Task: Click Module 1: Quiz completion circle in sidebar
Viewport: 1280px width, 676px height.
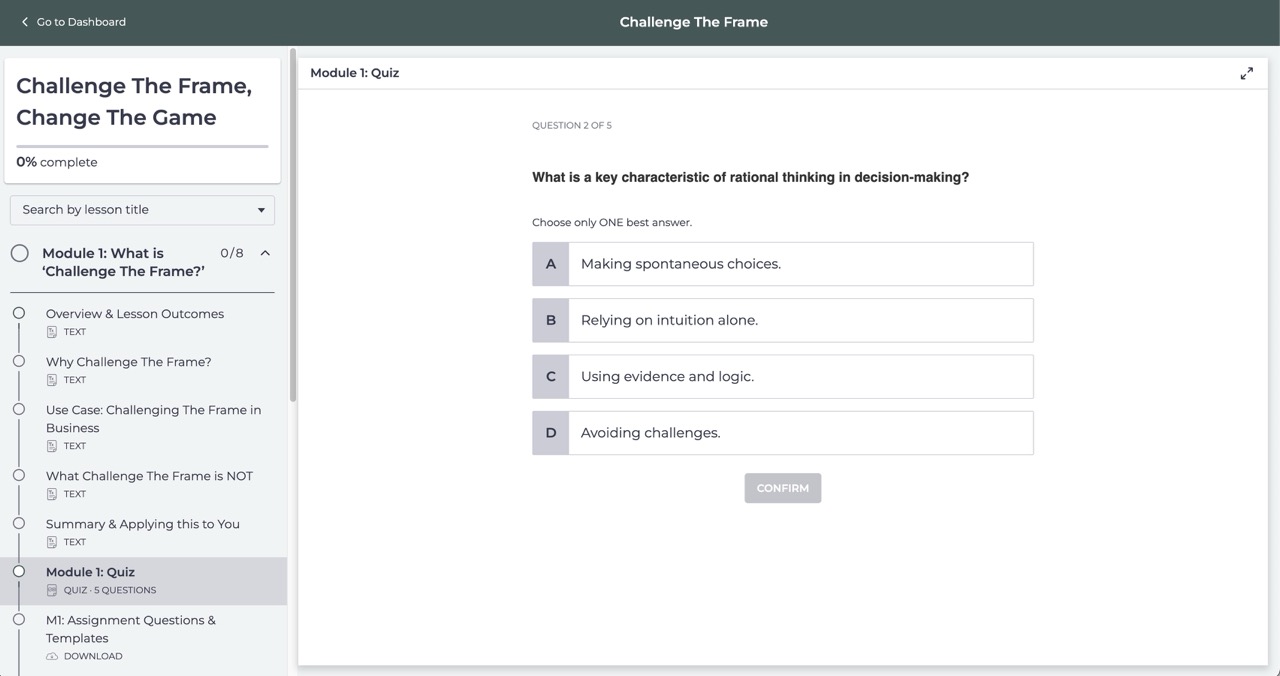Action: [x=19, y=571]
